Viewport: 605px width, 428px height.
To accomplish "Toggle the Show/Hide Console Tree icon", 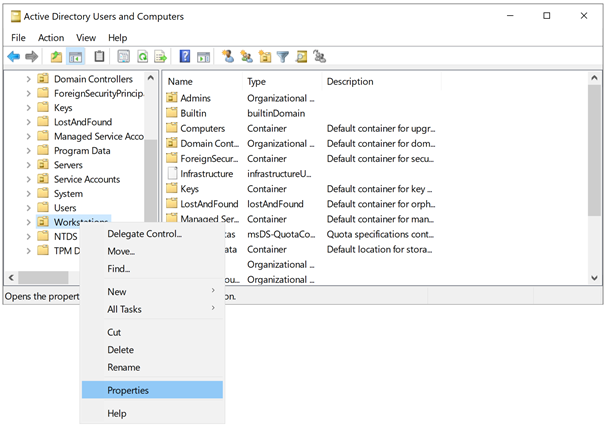I will (x=75, y=57).
